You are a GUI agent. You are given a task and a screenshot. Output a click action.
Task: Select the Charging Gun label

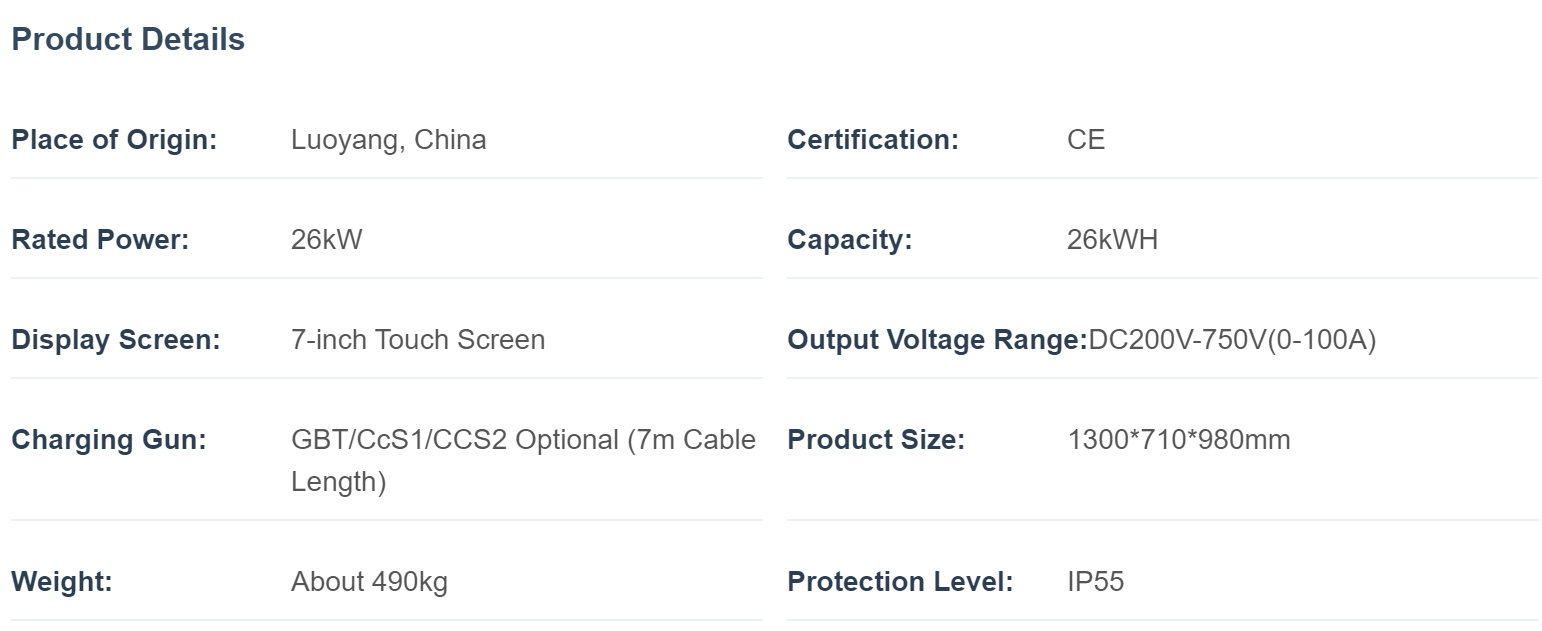109,440
